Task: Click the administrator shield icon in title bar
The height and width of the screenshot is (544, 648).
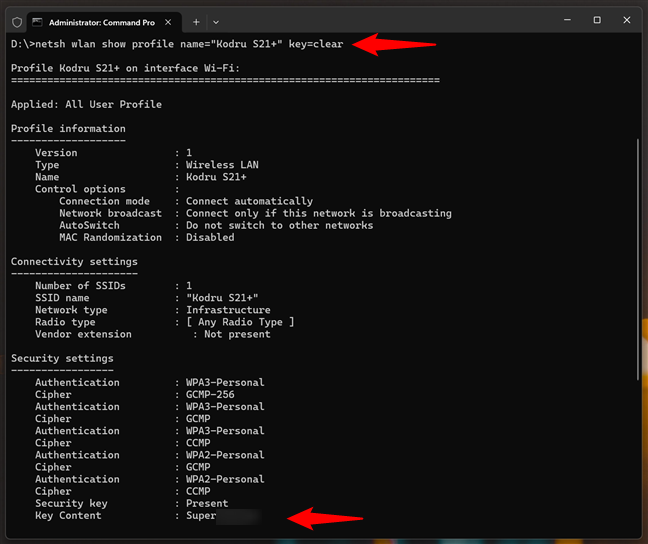Action: [x=16, y=20]
